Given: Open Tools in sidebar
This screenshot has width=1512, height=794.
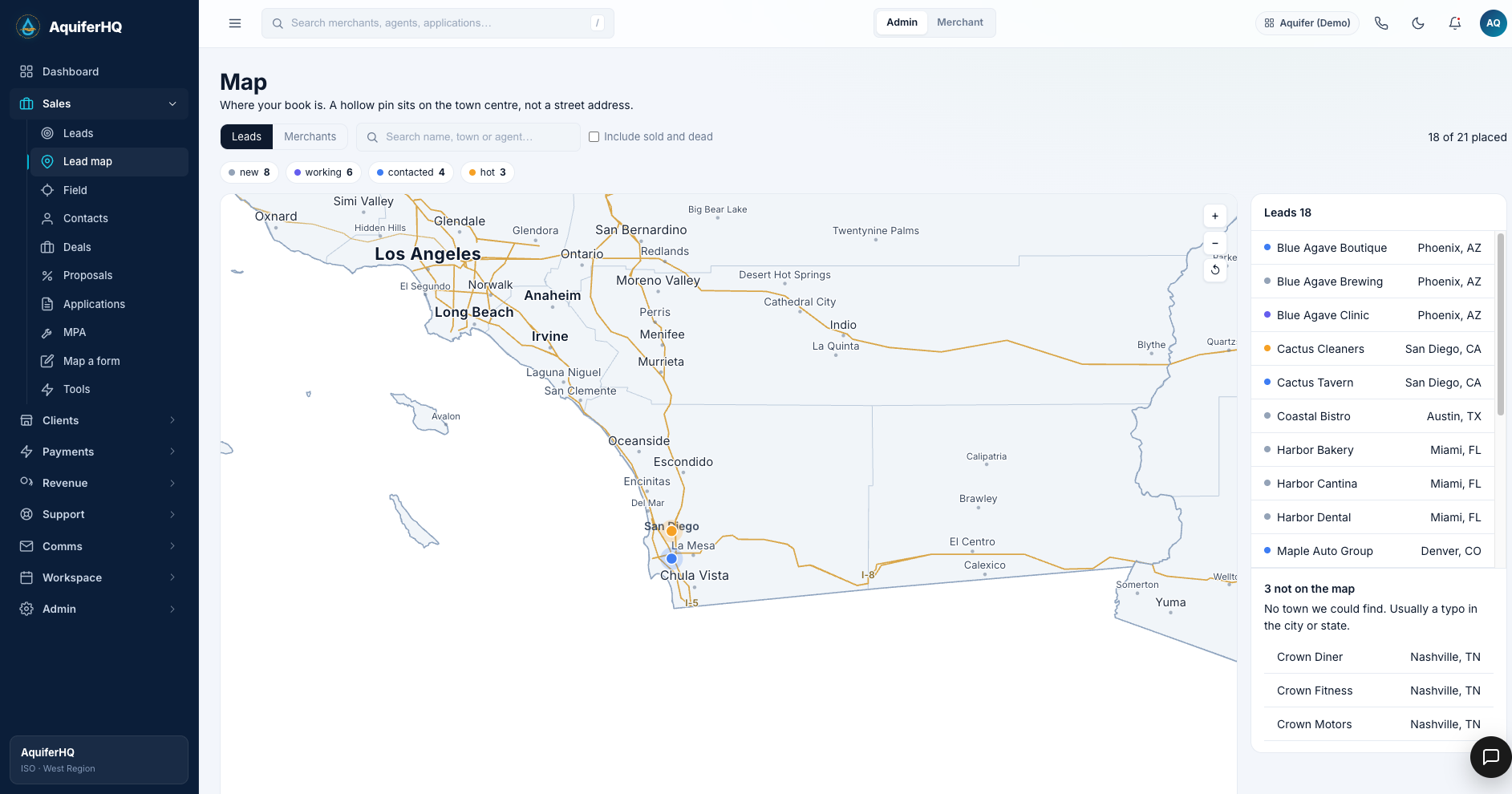Looking at the screenshot, I should pyautogui.click(x=108, y=389).
